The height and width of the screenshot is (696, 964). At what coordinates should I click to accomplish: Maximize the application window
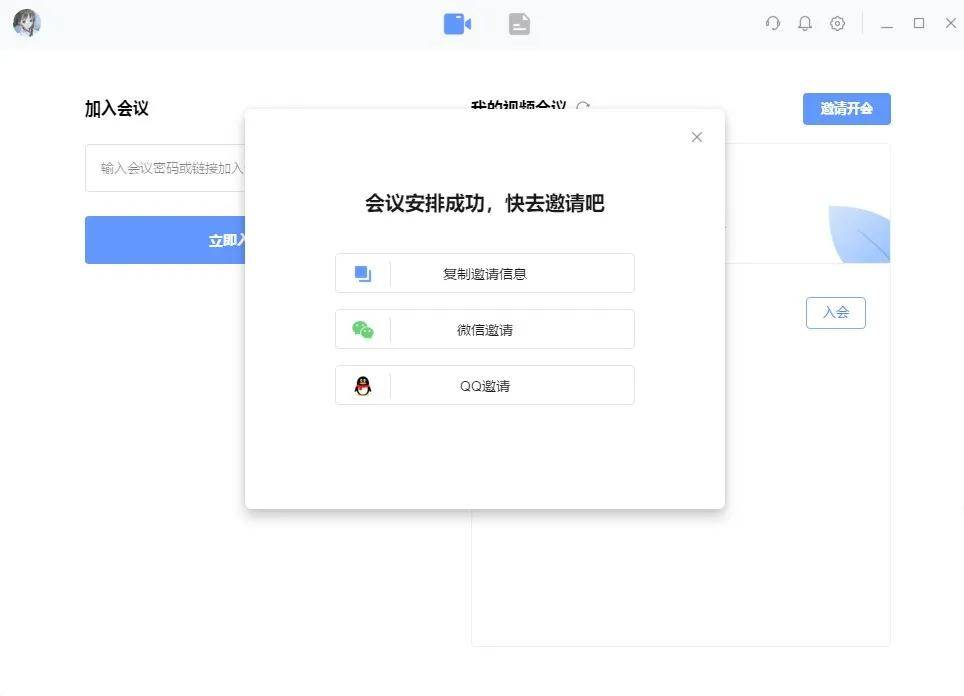click(918, 23)
